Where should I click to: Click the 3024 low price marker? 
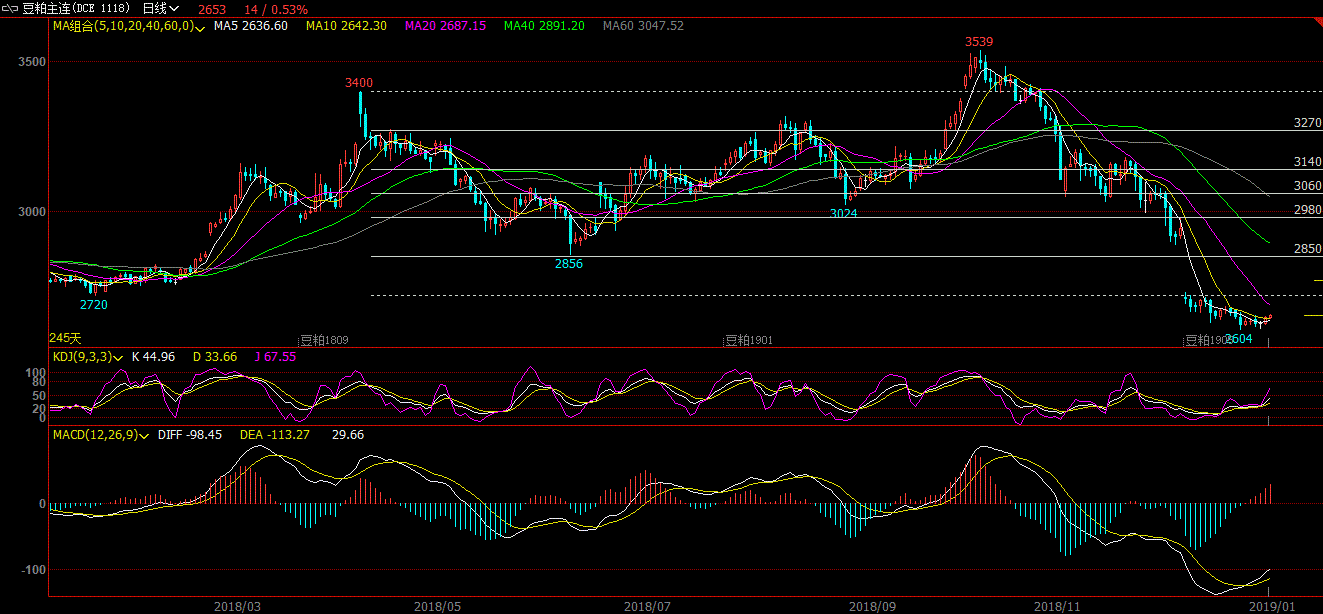point(844,213)
